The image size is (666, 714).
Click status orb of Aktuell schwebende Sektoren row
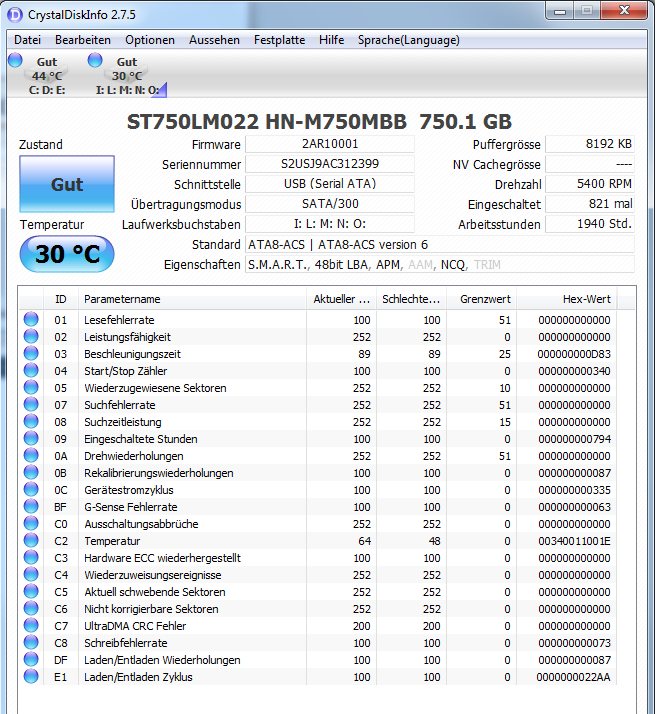tap(31, 591)
